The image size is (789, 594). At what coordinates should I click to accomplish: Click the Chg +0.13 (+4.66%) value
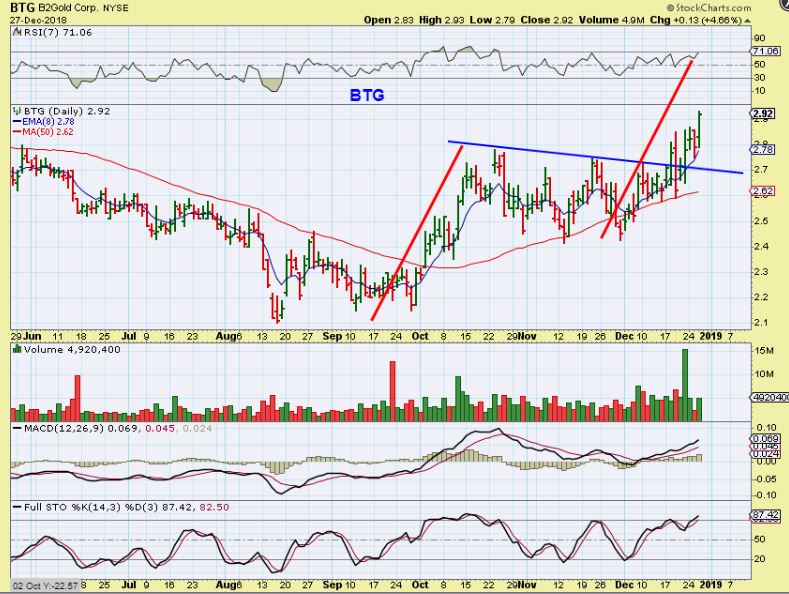pos(695,20)
